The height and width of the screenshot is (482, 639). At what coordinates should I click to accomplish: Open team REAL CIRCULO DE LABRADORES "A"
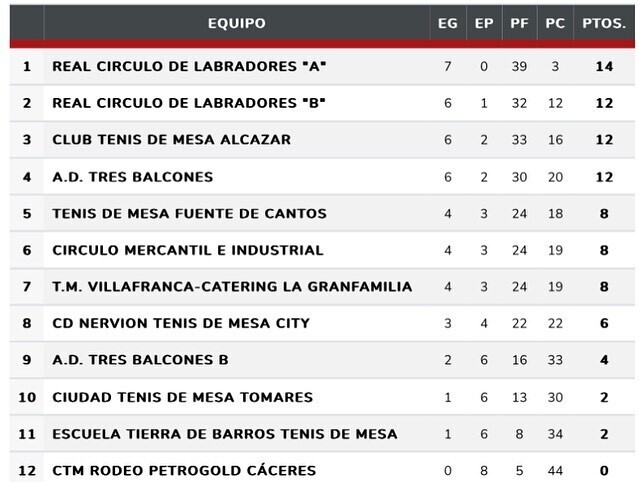click(189, 66)
